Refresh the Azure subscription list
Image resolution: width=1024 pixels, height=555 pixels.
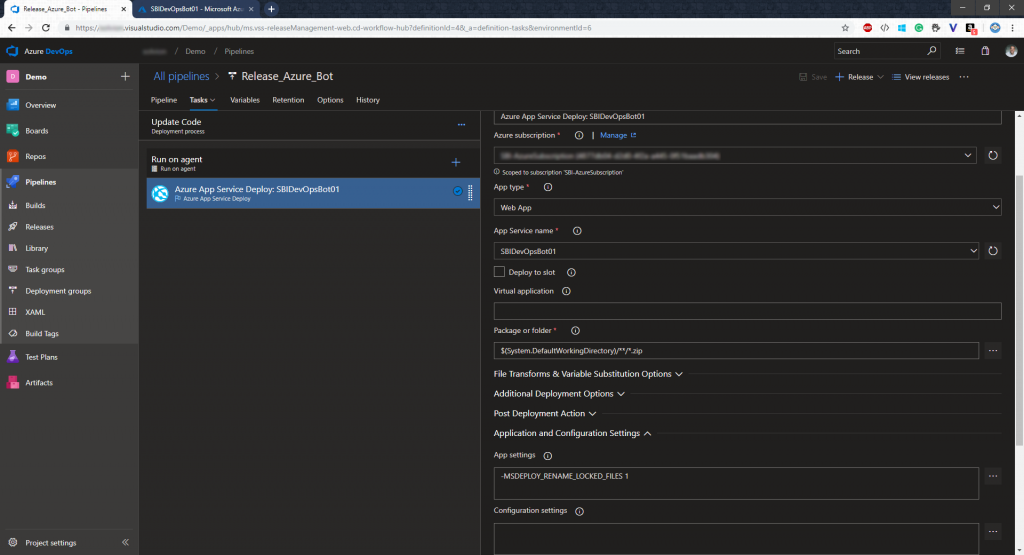click(x=993, y=155)
